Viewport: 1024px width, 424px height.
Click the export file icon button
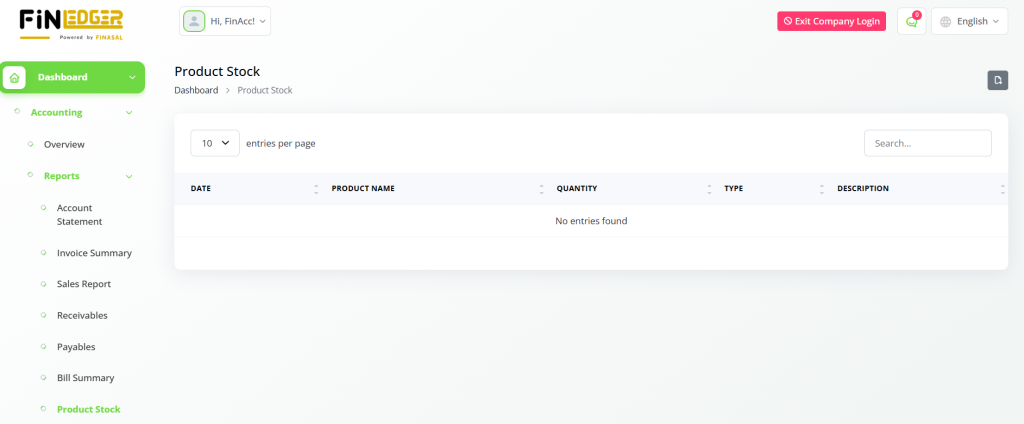[x=997, y=80]
